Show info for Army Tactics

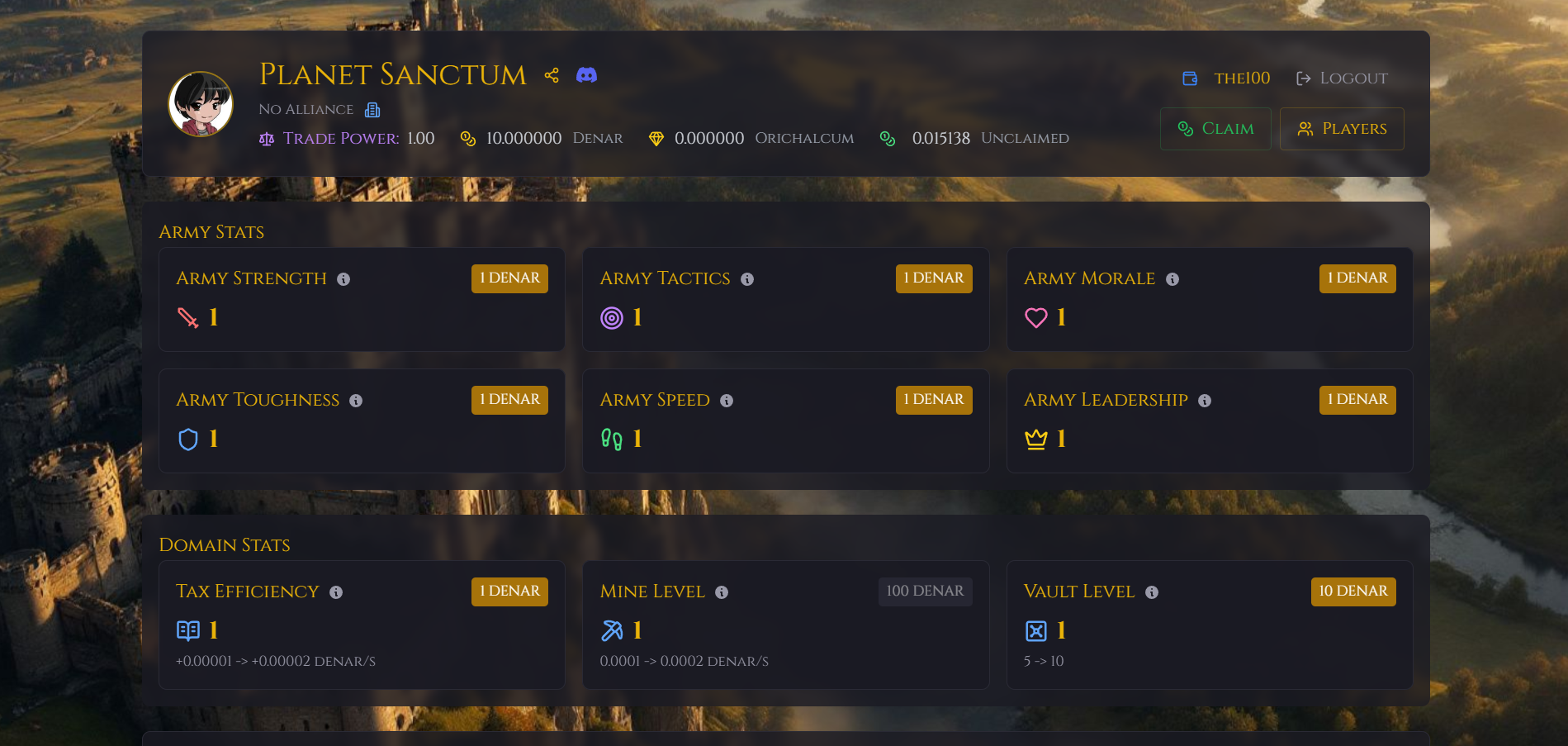[747, 279]
